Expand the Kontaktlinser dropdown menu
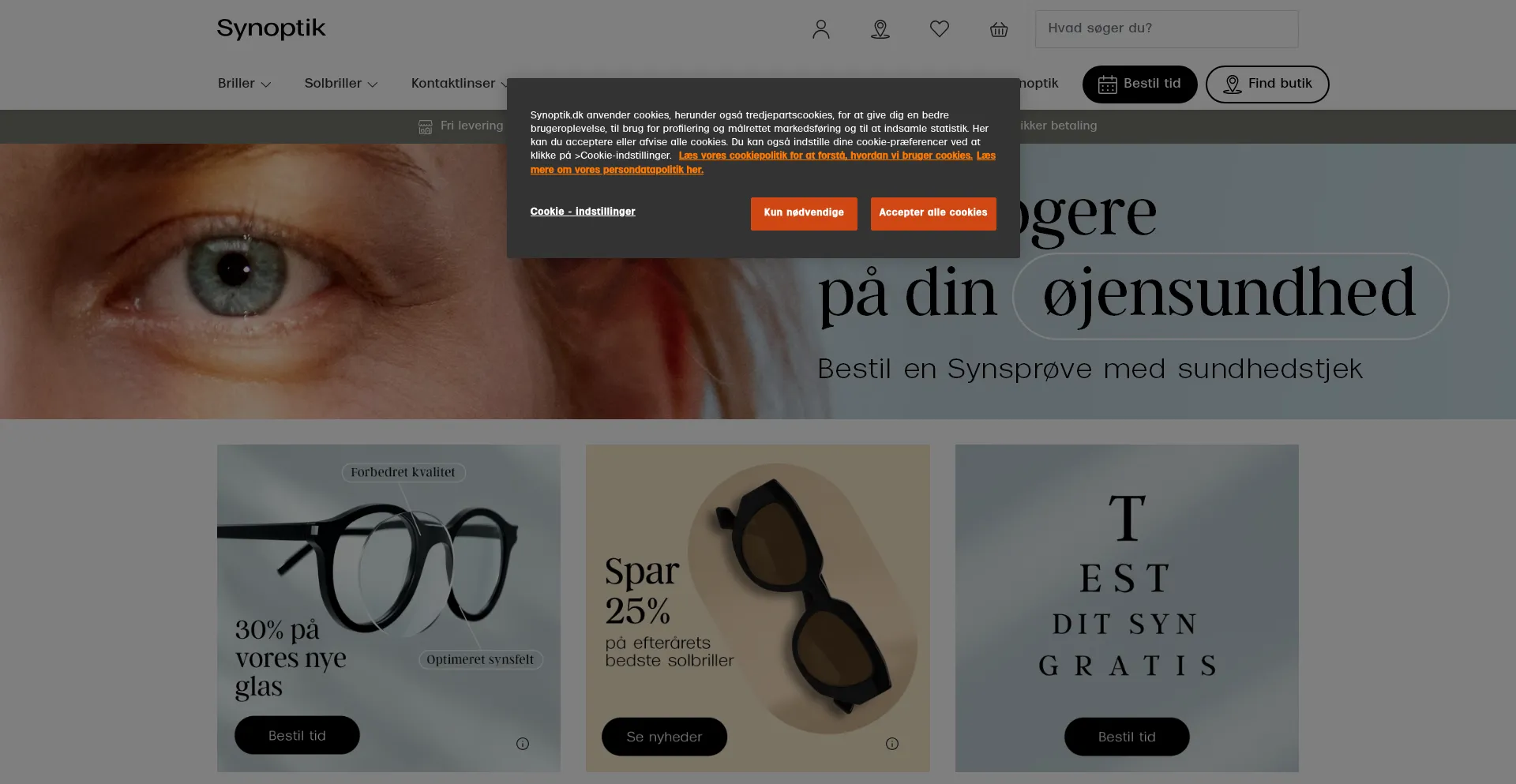This screenshot has height=784, width=1516. (458, 84)
